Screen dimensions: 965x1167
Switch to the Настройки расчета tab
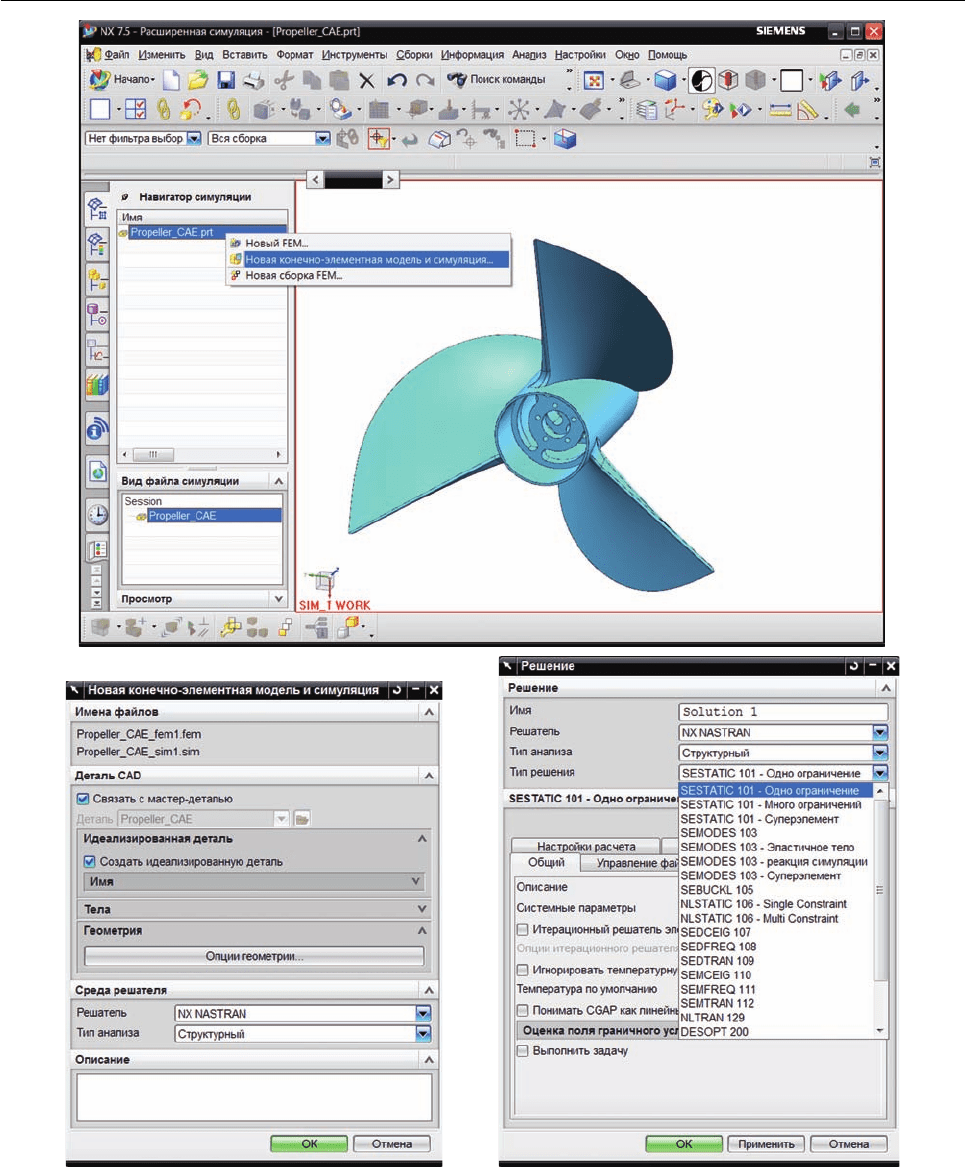pyautogui.click(x=586, y=846)
